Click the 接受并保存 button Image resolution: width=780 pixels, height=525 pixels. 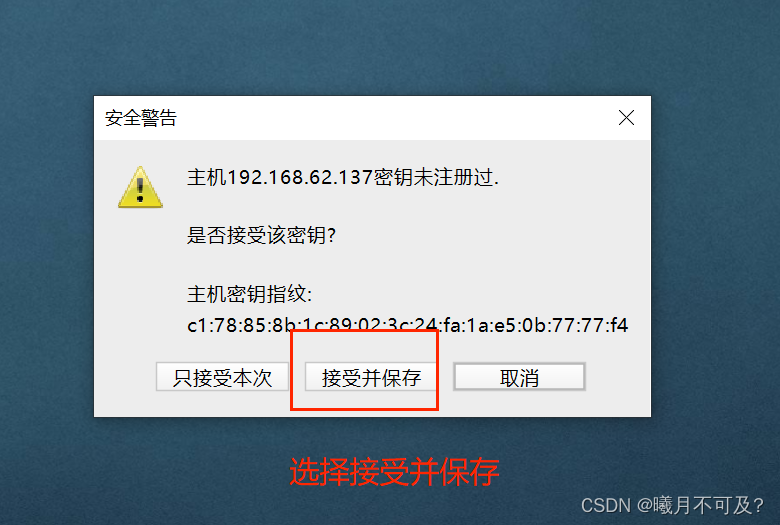[x=371, y=377]
